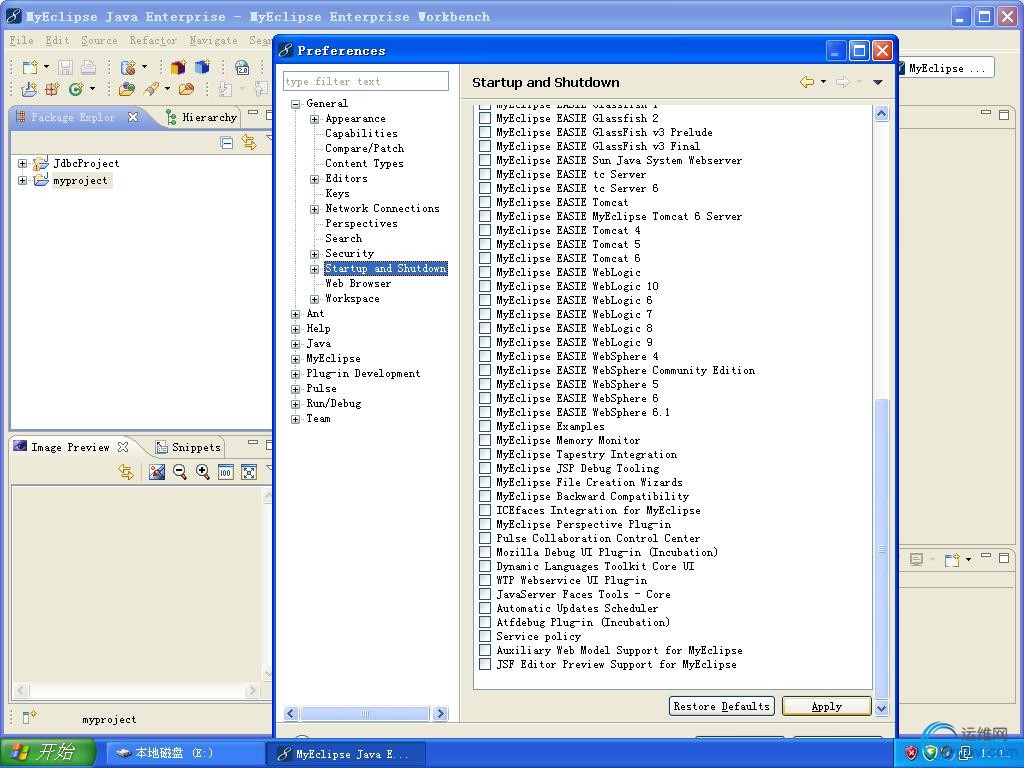Viewport: 1024px width, 768px height.
Task: Click the MyEclipse perspective button
Action: tap(945, 68)
